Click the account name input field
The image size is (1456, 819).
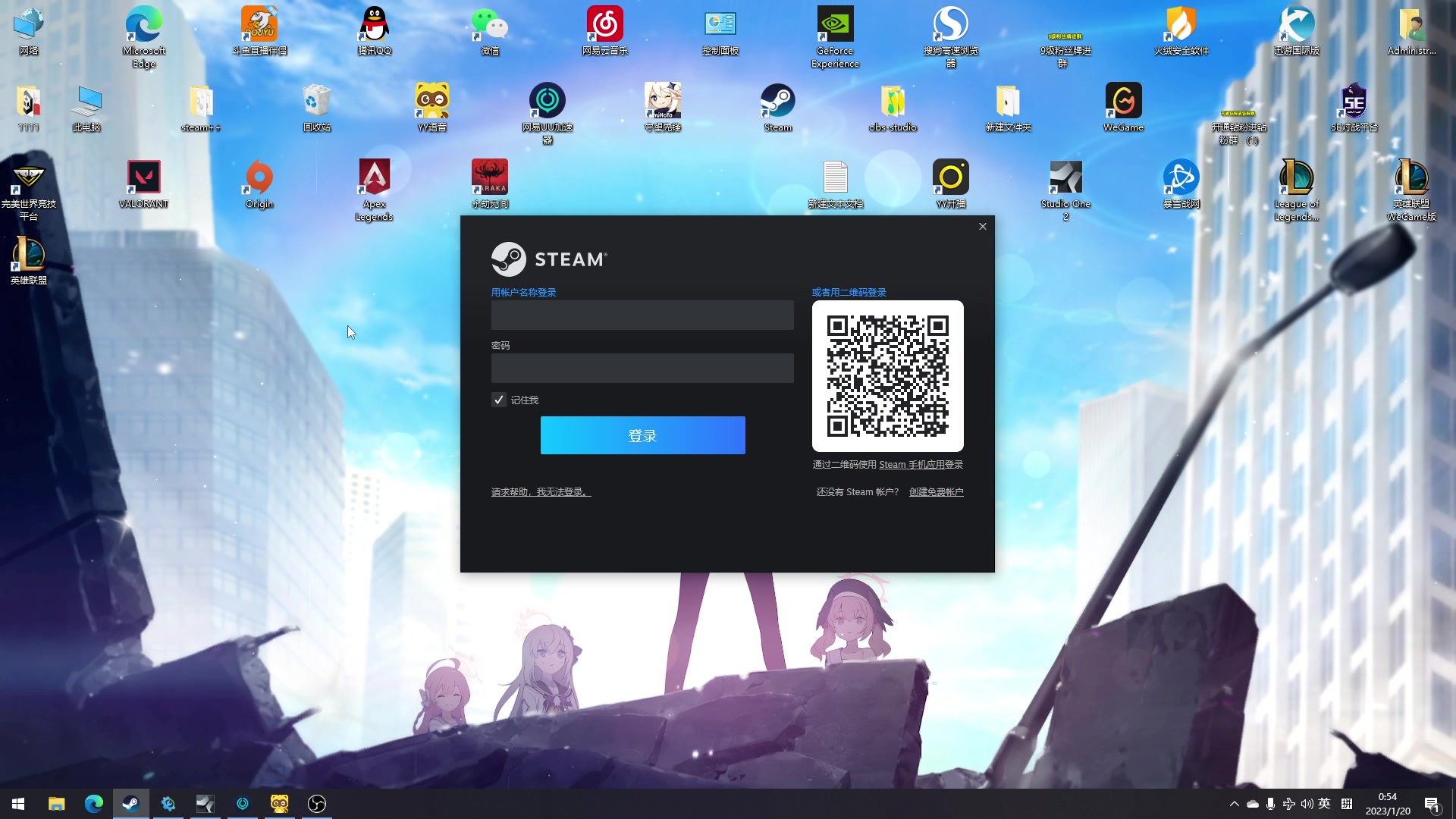642,315
